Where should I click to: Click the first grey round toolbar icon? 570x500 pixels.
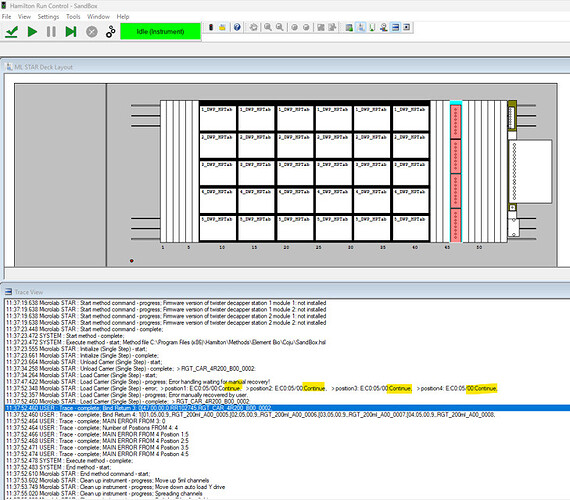click(x=294, y=27)
